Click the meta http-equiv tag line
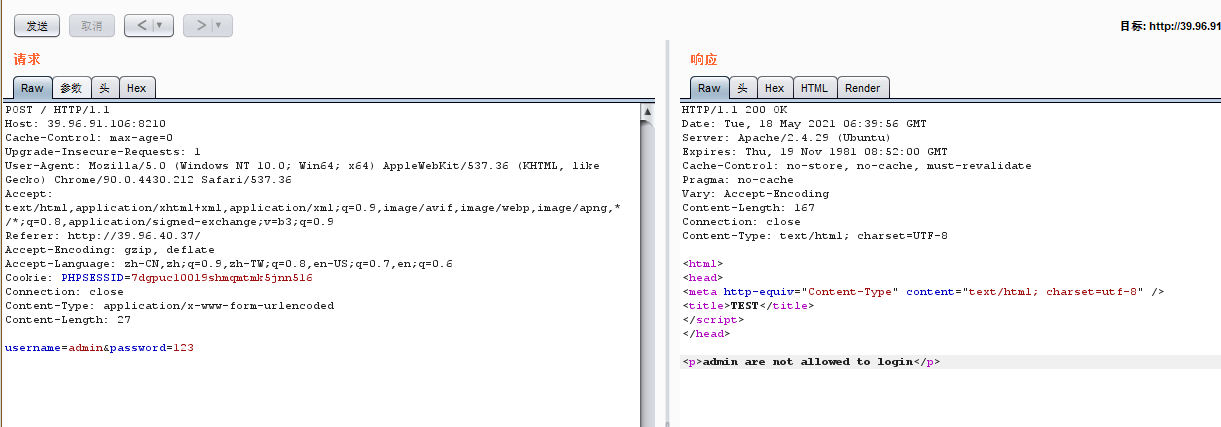 [x=924, y=292]
